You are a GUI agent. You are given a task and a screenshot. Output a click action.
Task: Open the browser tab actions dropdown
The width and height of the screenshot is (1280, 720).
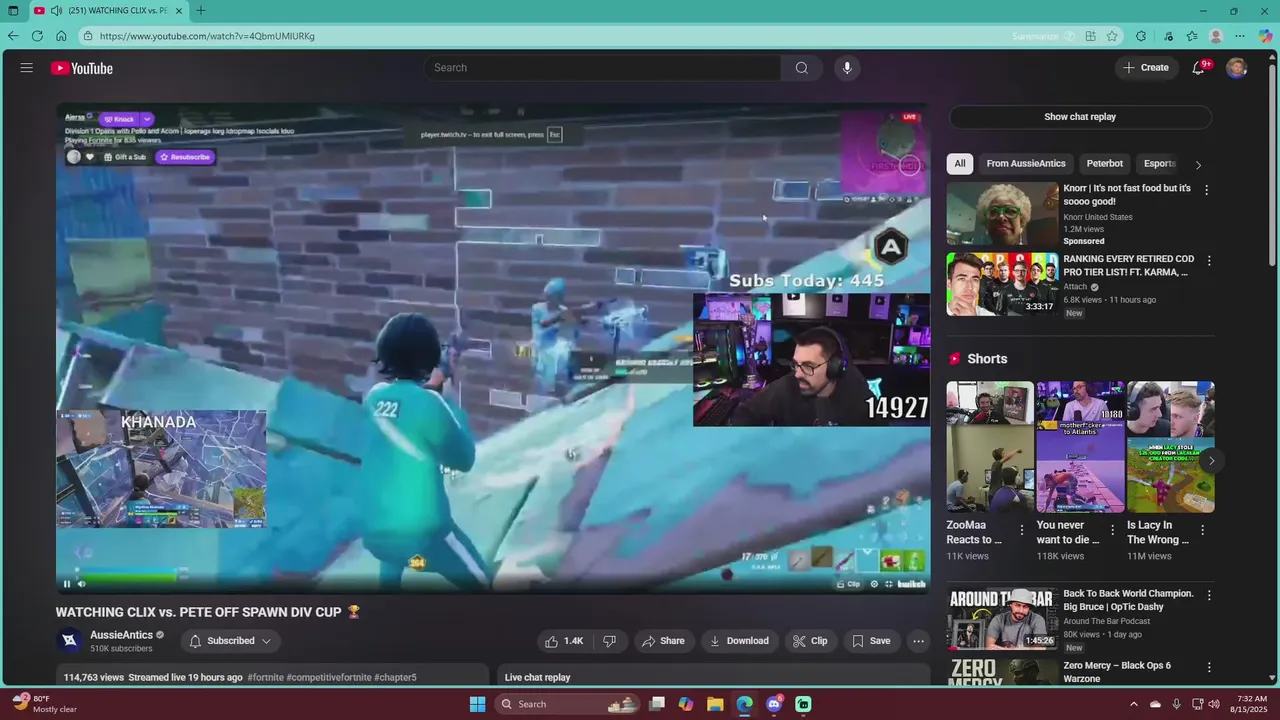(12, 11)
